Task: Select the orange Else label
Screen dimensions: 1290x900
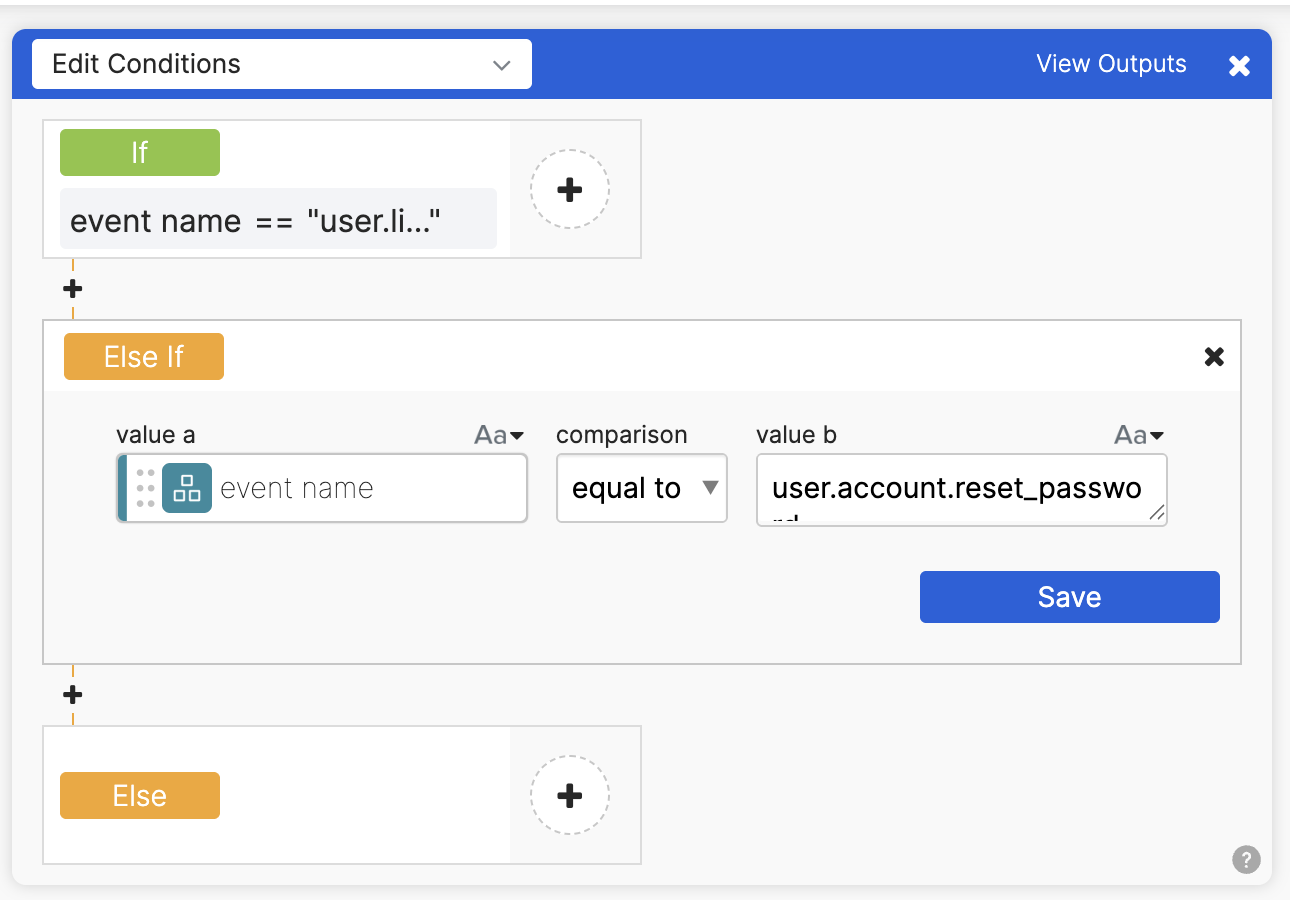Action: [x=139, y=796]
